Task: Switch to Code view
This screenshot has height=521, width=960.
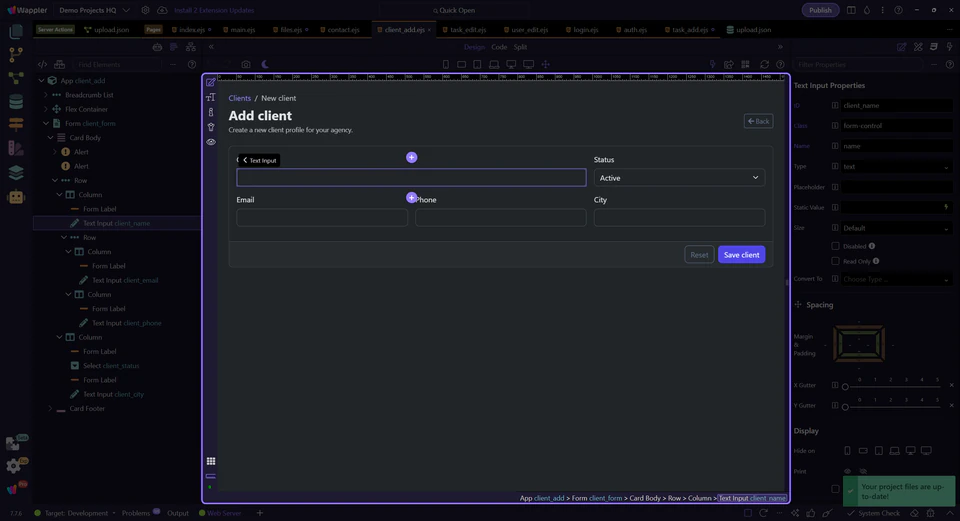Action: [x=499, y=47]
